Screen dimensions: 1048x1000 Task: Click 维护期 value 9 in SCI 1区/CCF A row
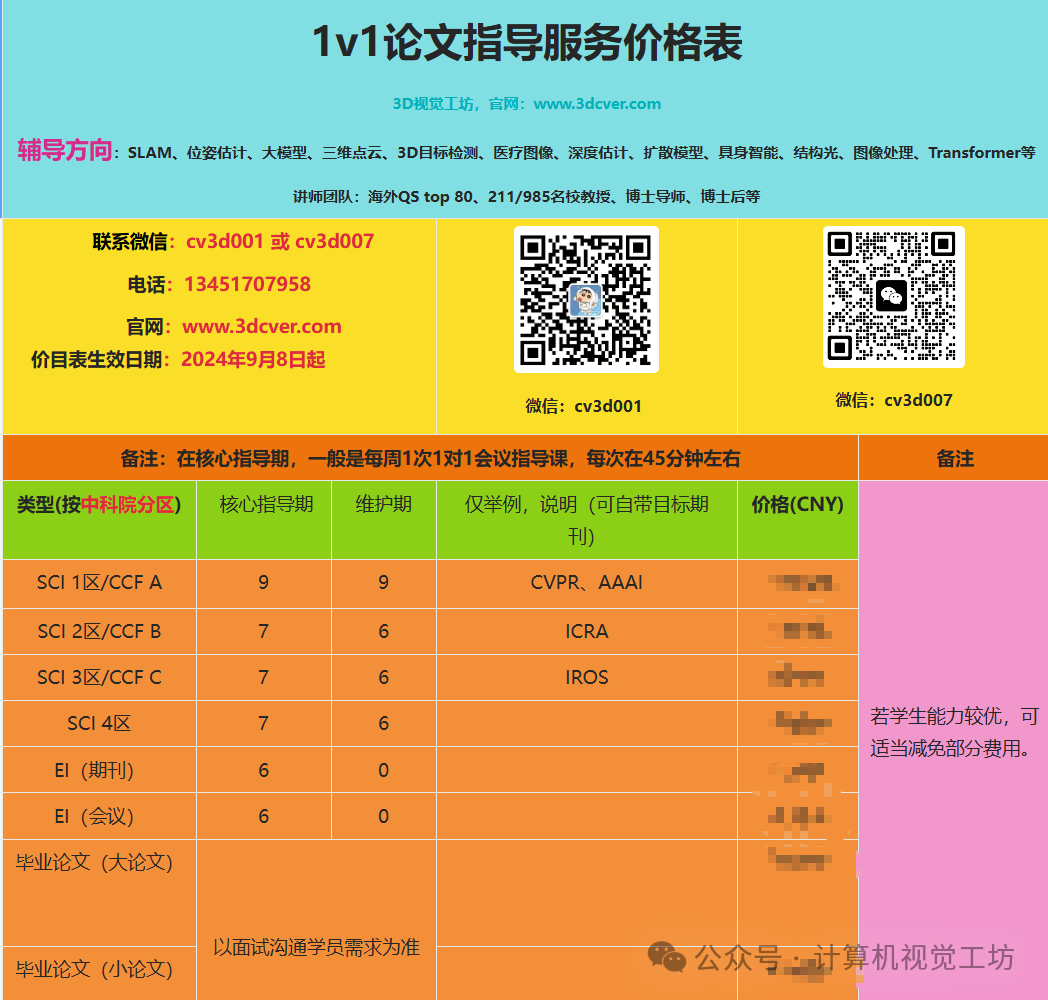(384, 583)
